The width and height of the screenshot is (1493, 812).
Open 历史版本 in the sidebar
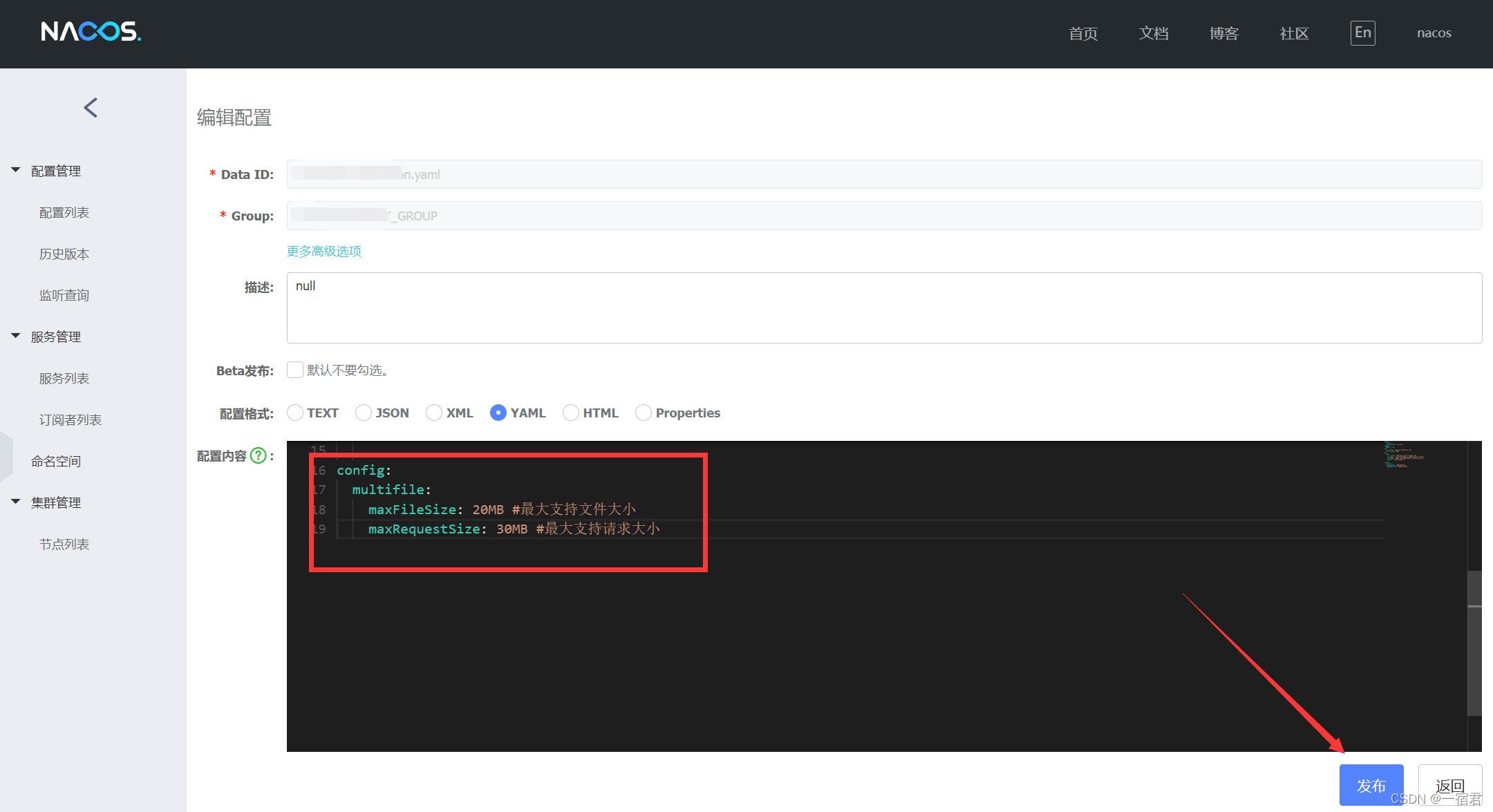[x=64, y=254]
